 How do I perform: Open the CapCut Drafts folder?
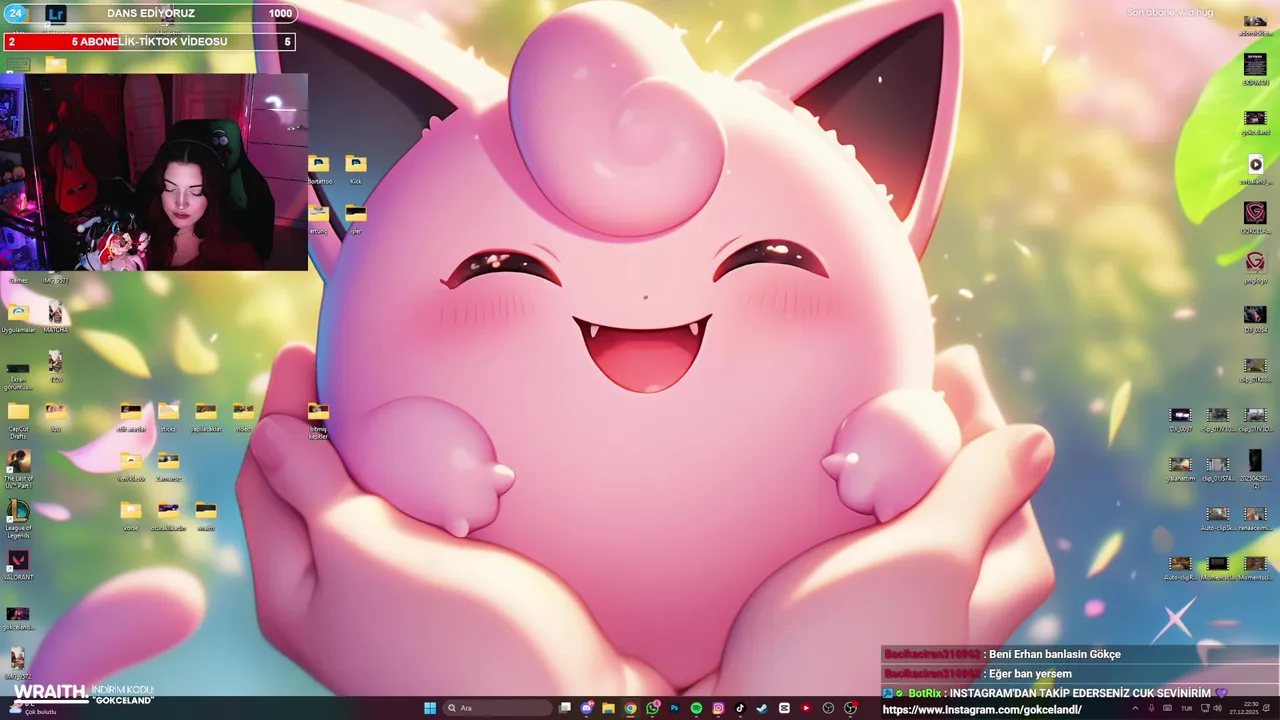(18, 419)
